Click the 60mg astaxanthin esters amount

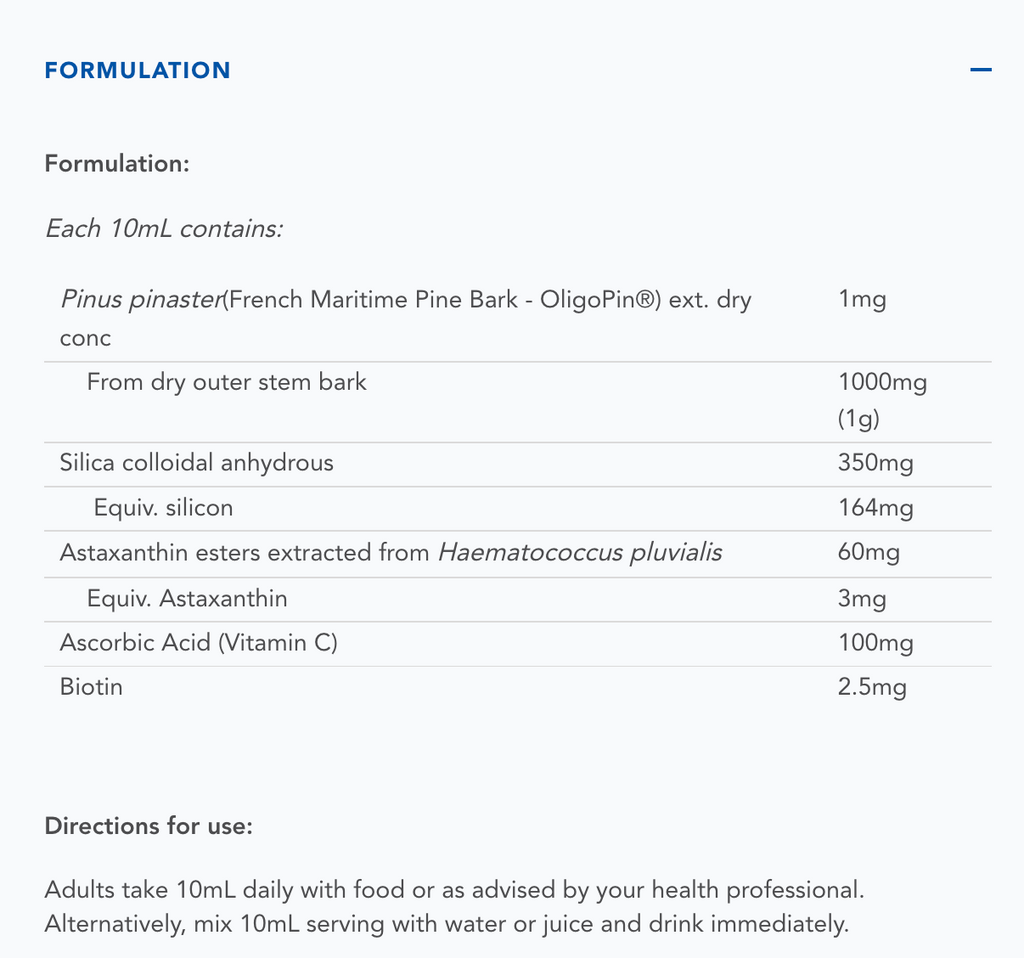(869, 553)
